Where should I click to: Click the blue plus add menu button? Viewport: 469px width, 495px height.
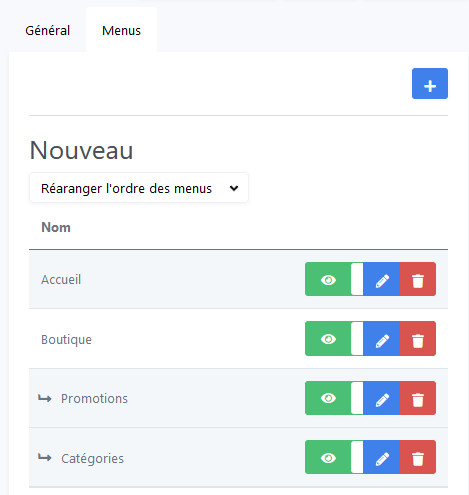tap(430, 84)
